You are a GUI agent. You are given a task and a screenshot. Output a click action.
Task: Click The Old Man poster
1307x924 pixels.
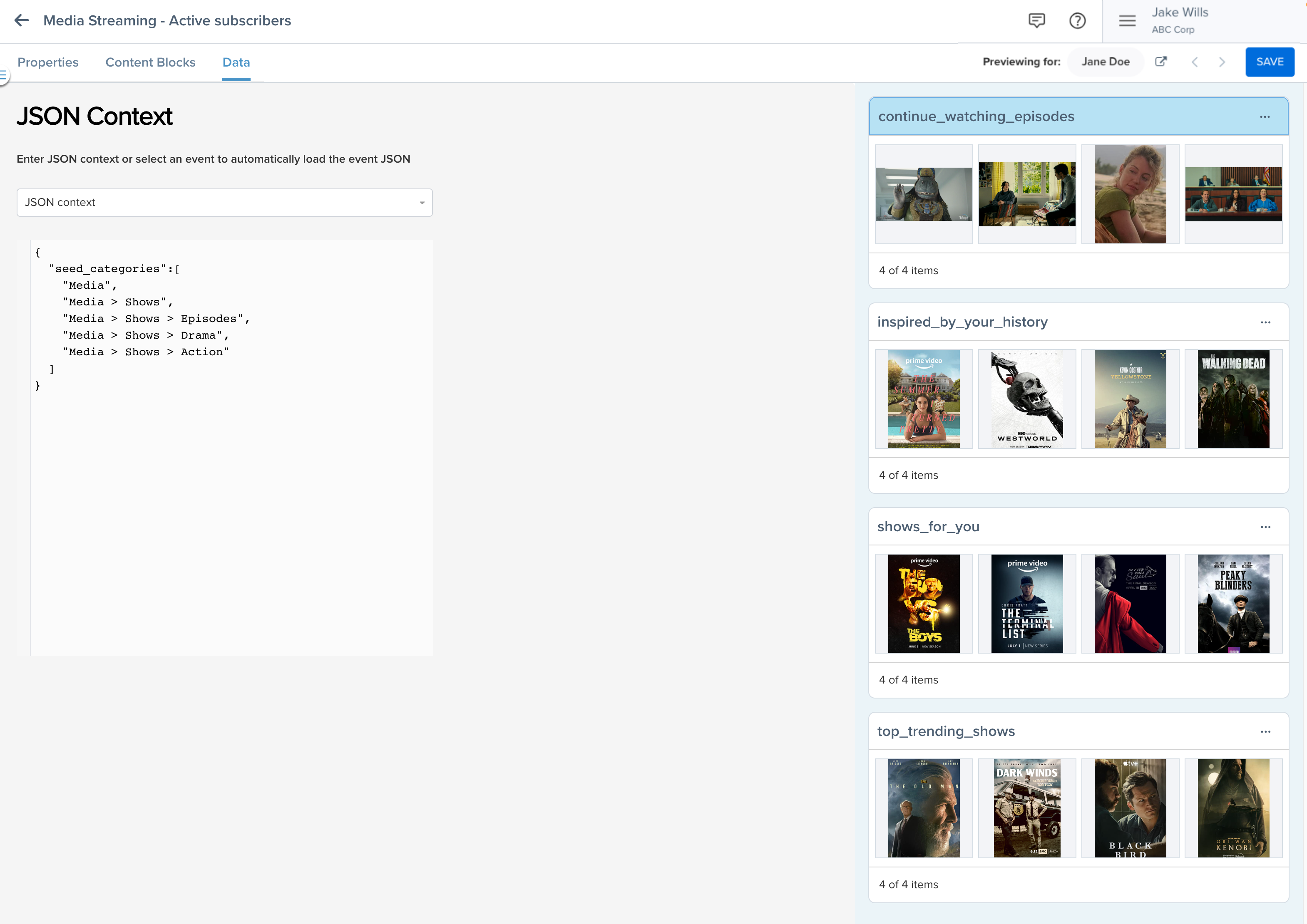click(924, 808)
